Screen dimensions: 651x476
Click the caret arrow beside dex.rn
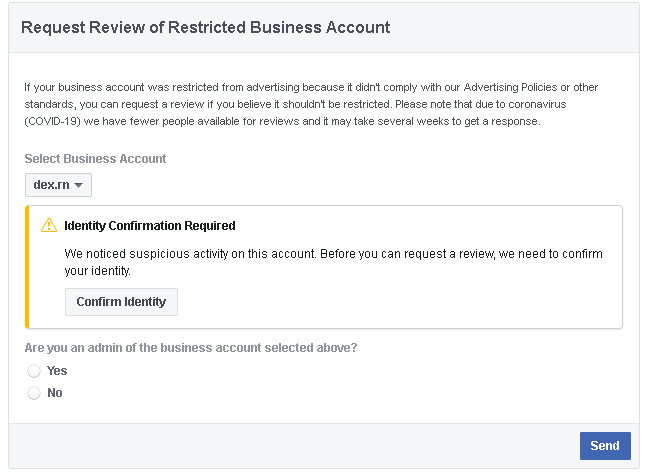pos(79,185)
